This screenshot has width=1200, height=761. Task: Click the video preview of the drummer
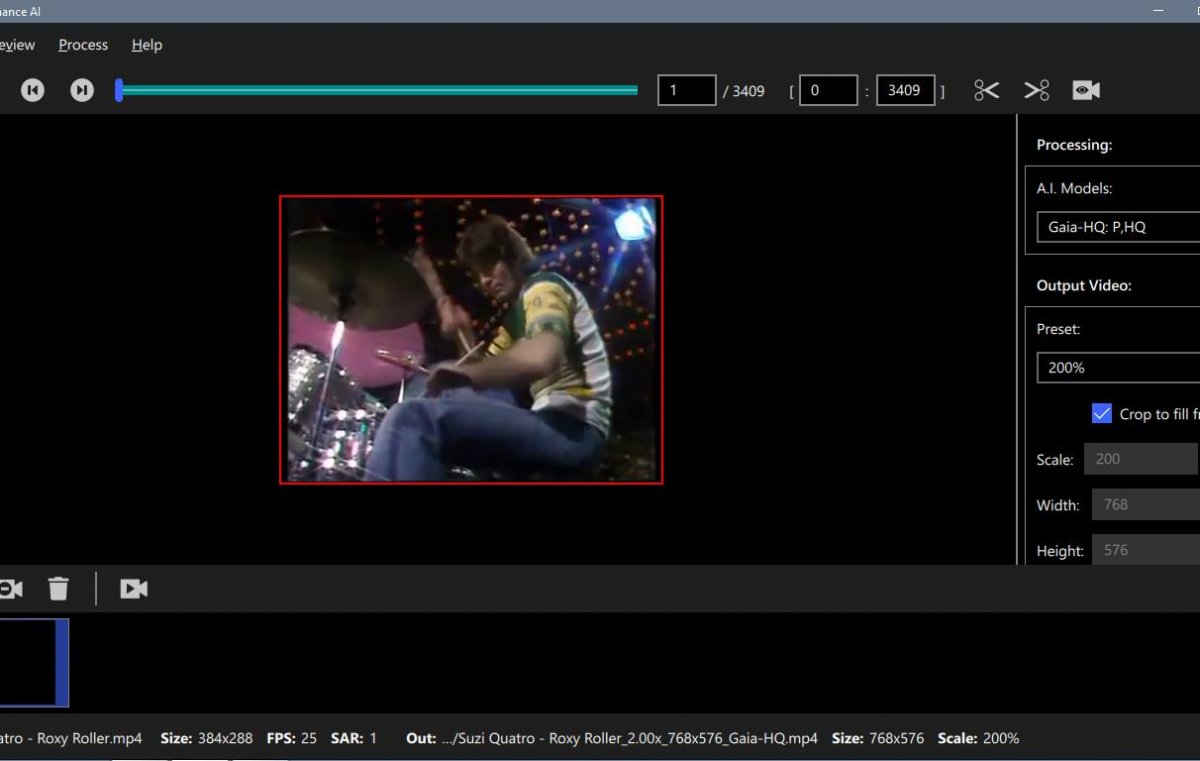pyautogui.click(x=471, y=340)
